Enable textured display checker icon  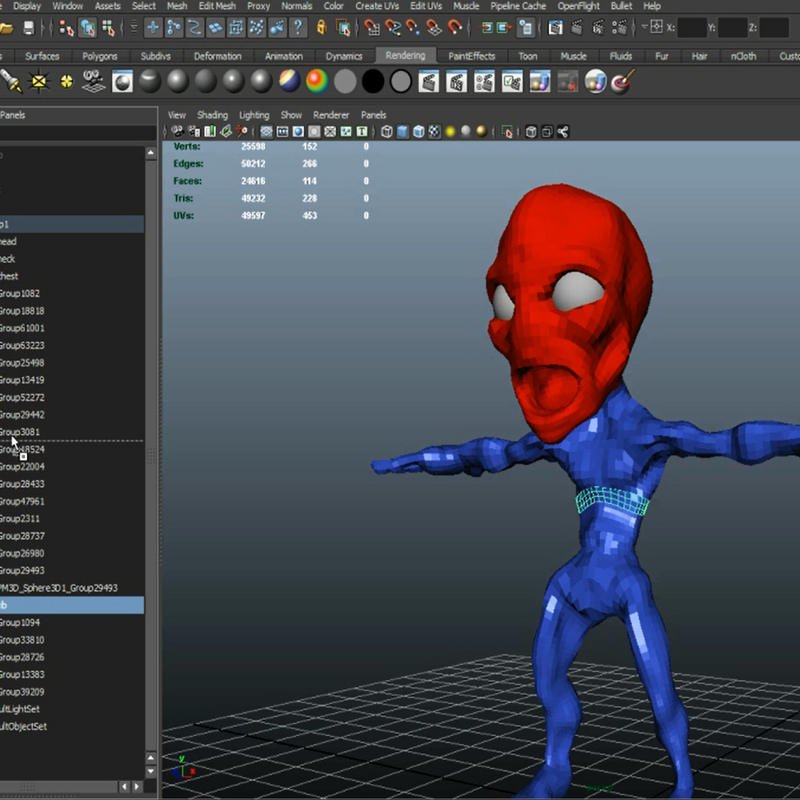pos(434,132)
